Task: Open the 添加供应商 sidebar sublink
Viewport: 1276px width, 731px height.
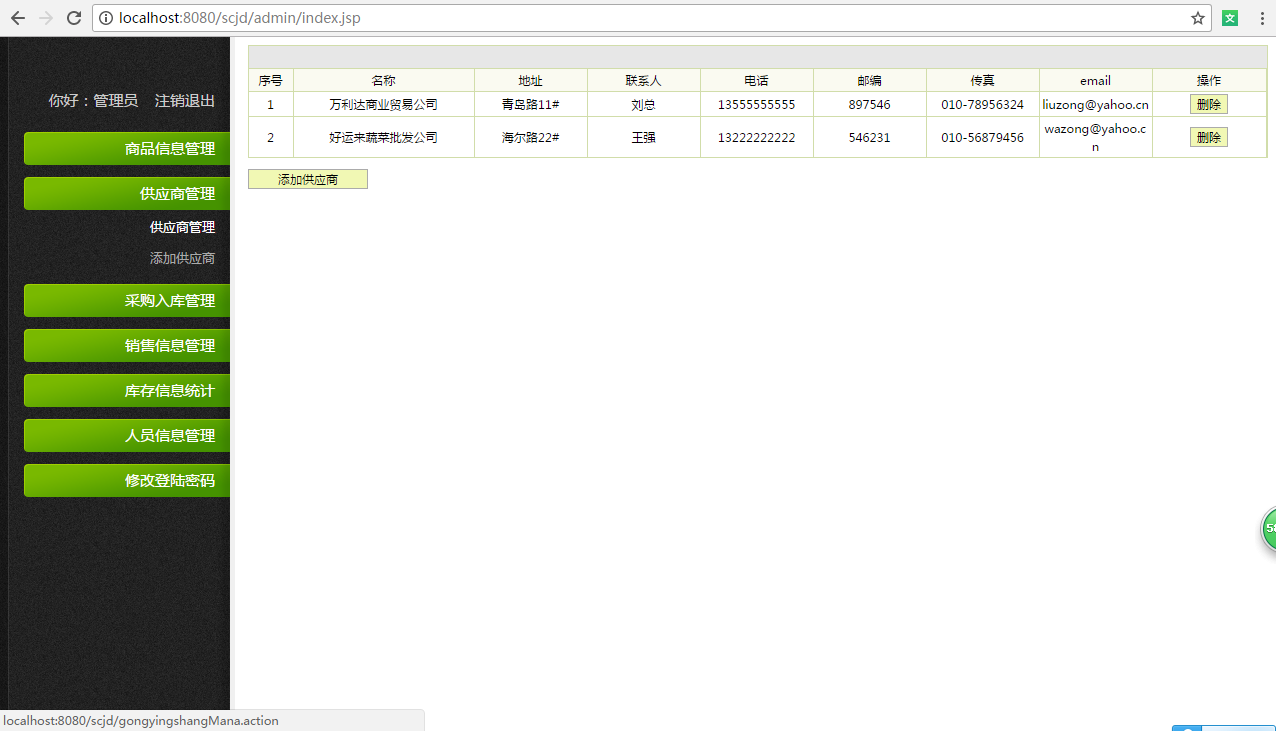Action: coord(181,258)
